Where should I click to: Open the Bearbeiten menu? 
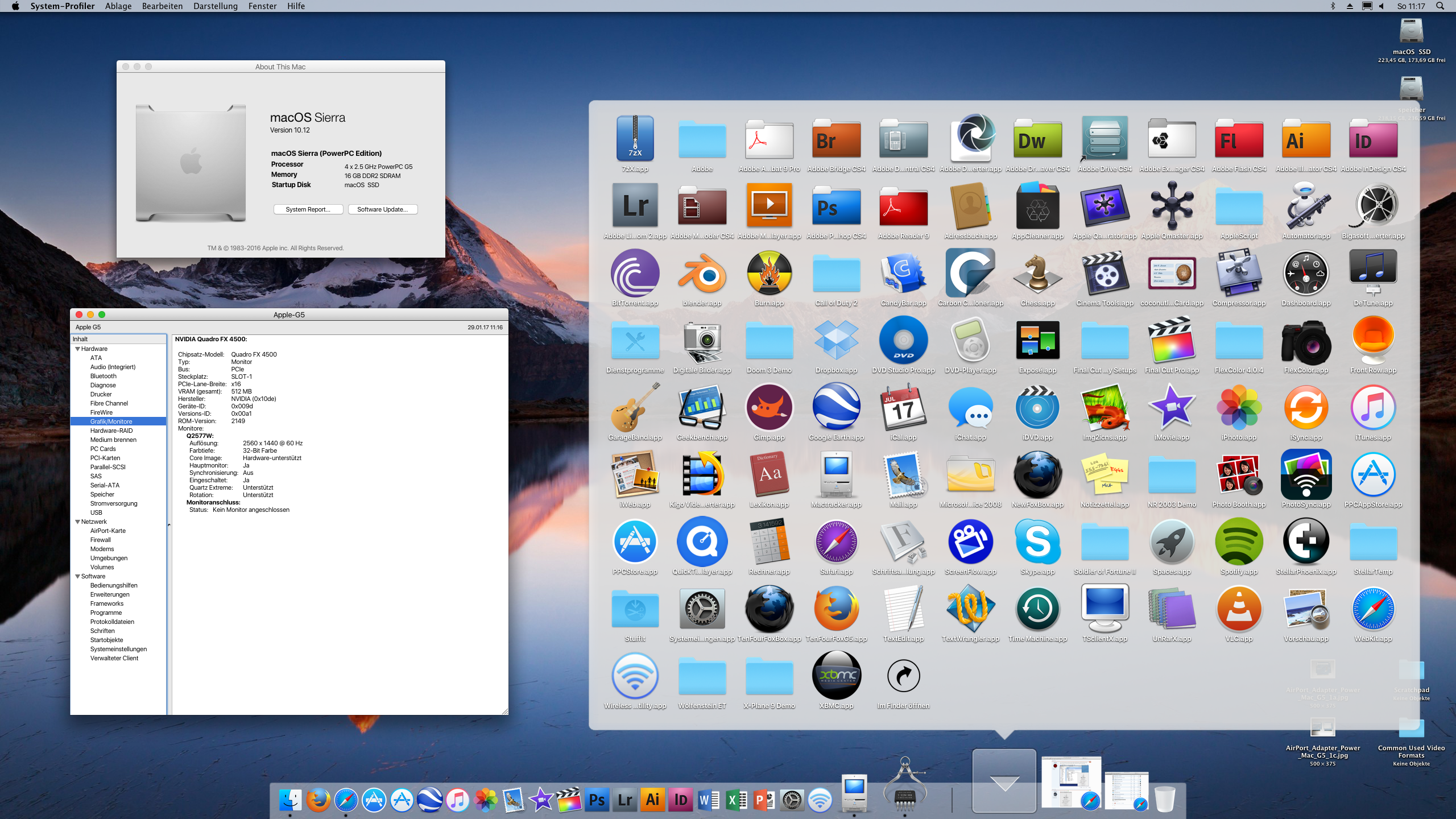pos(162,6)
